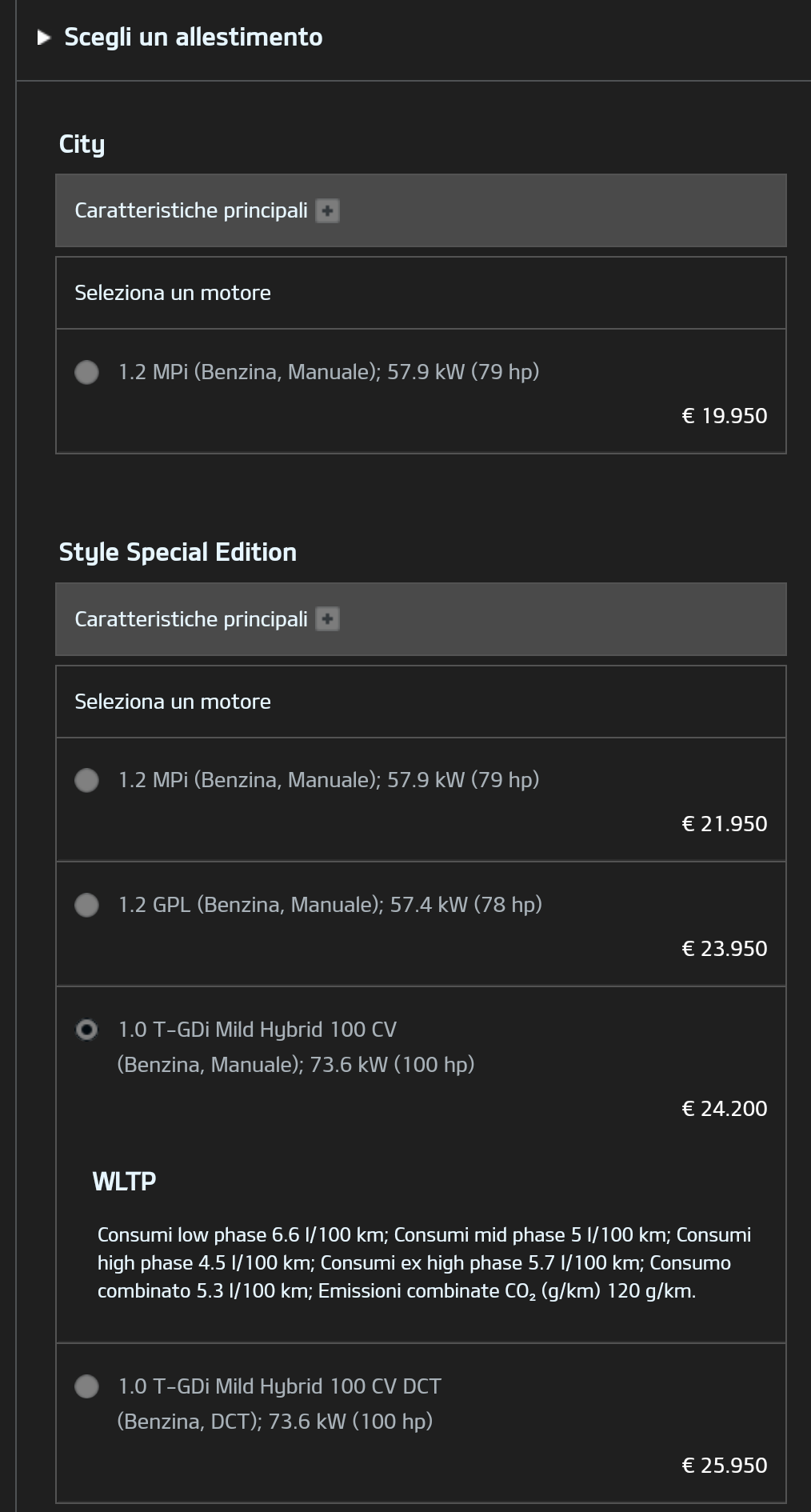
Task: Expand City Caratteristiche principali plus icon
Action: coord(327,211)
